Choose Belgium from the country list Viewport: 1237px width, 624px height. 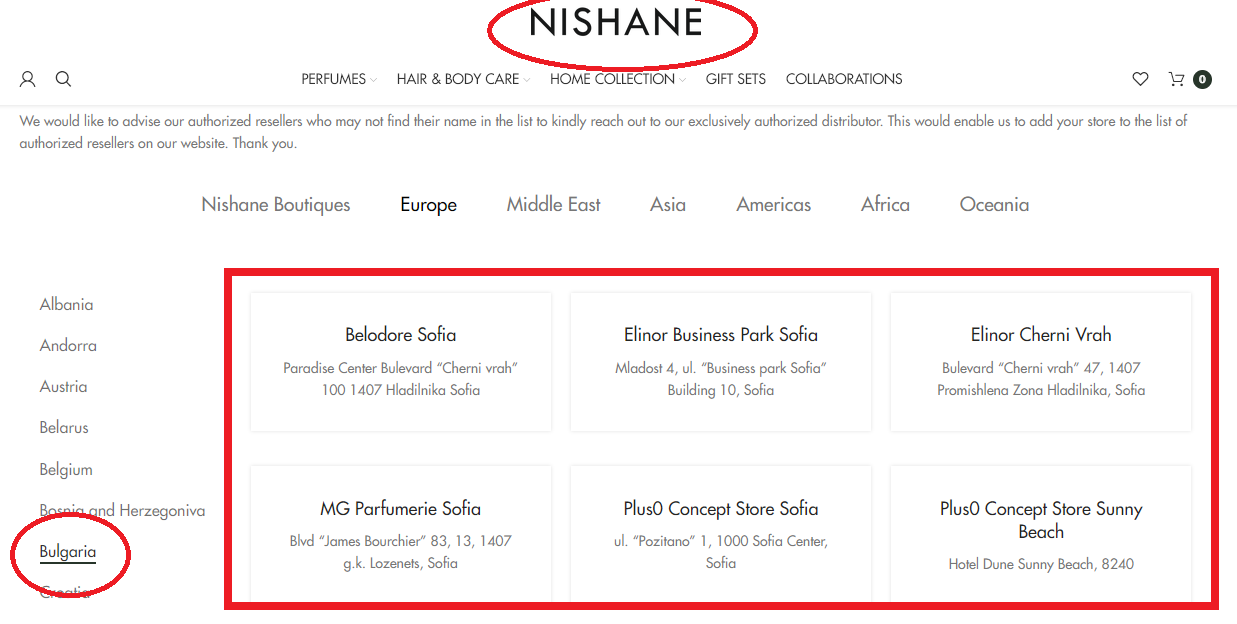coord(66,470)
